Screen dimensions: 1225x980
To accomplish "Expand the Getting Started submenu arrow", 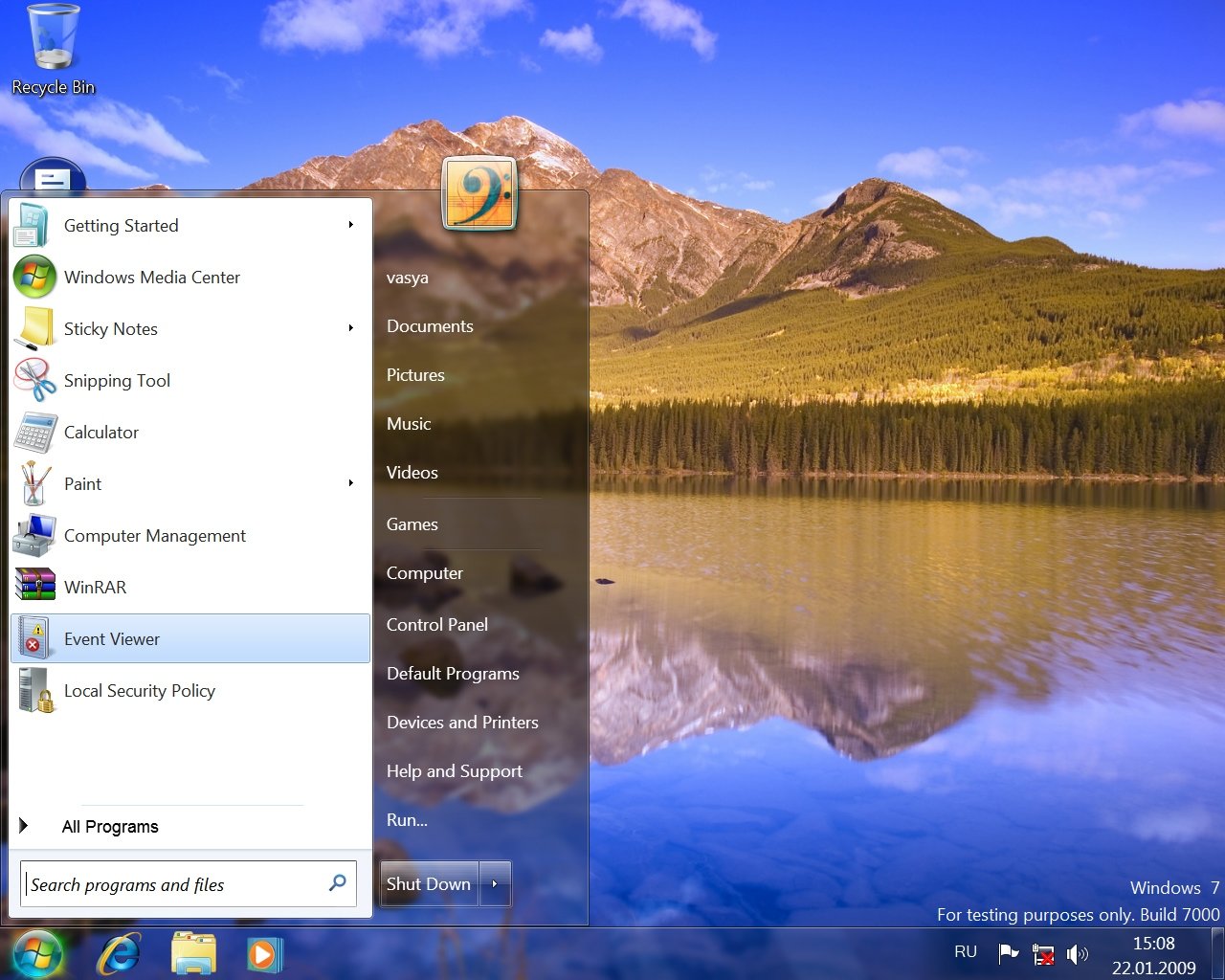I will [x=351, y=225].
